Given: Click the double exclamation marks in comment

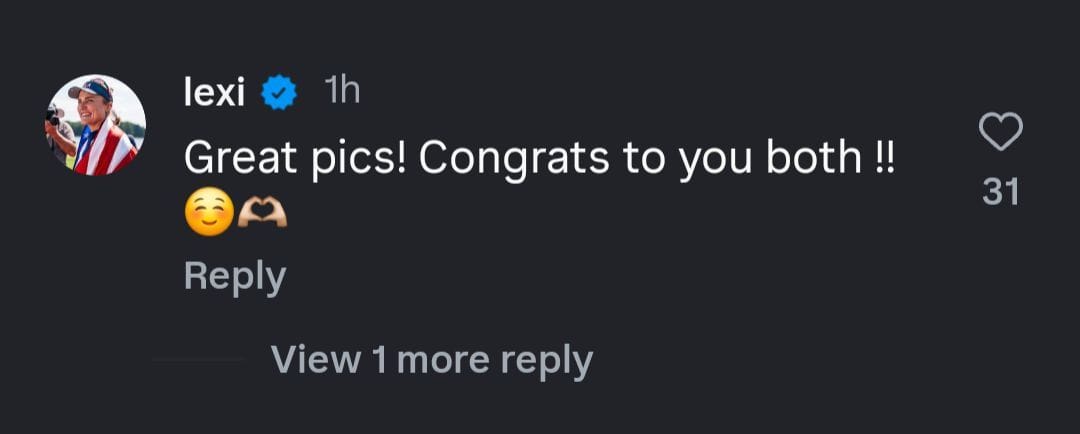Looking at the screenshot, I should [x=879, y=158].
